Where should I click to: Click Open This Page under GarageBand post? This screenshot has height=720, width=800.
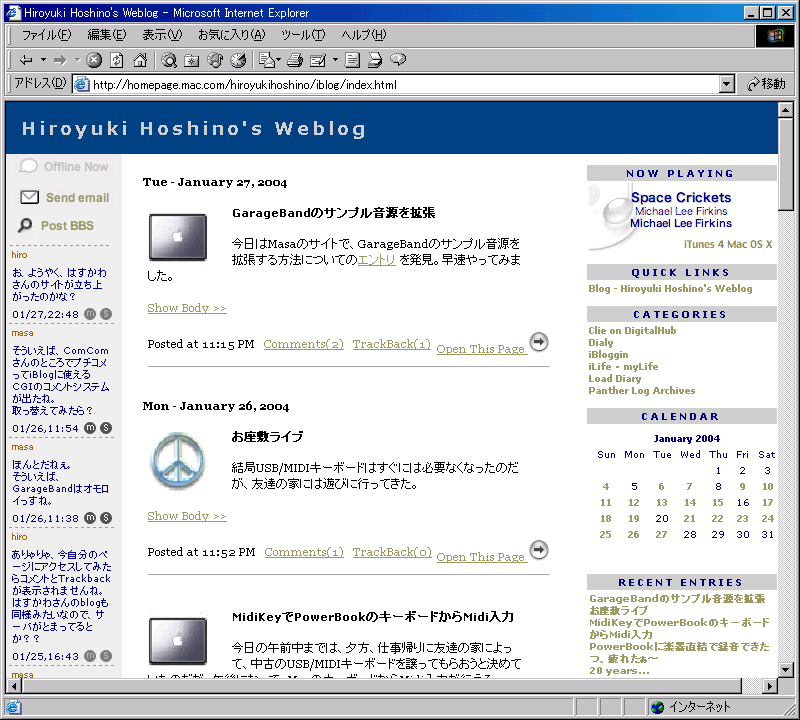481,349
